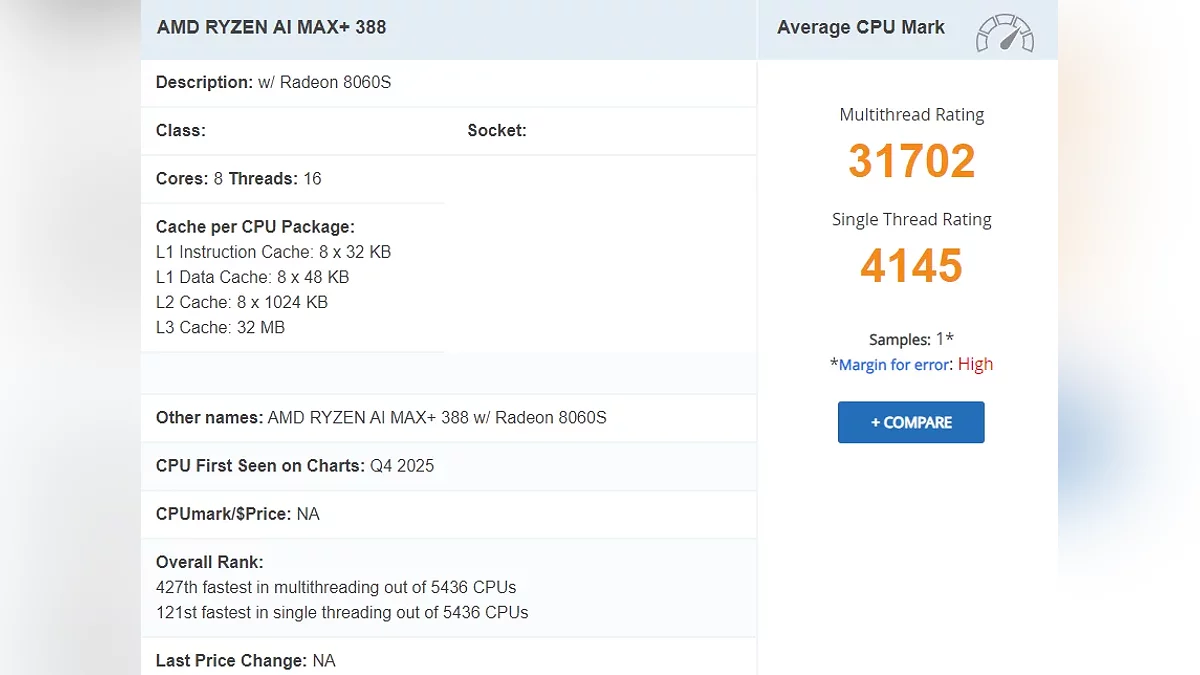Click the L1 Instruction Cache line
The height and width of the screenshot is (675, 1200).
point(273,252)
